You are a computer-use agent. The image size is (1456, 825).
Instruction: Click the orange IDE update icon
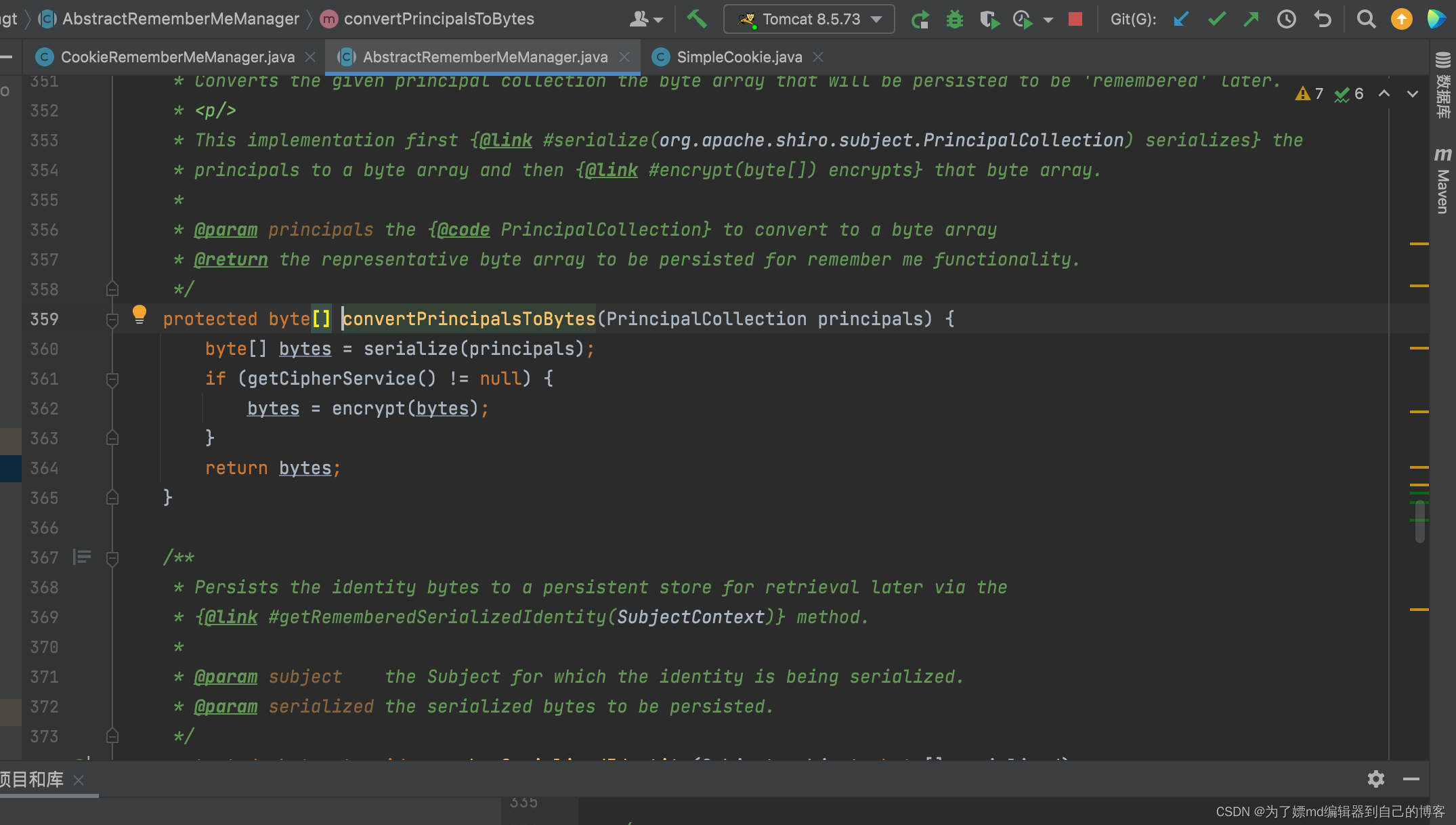pos(1402,19)
